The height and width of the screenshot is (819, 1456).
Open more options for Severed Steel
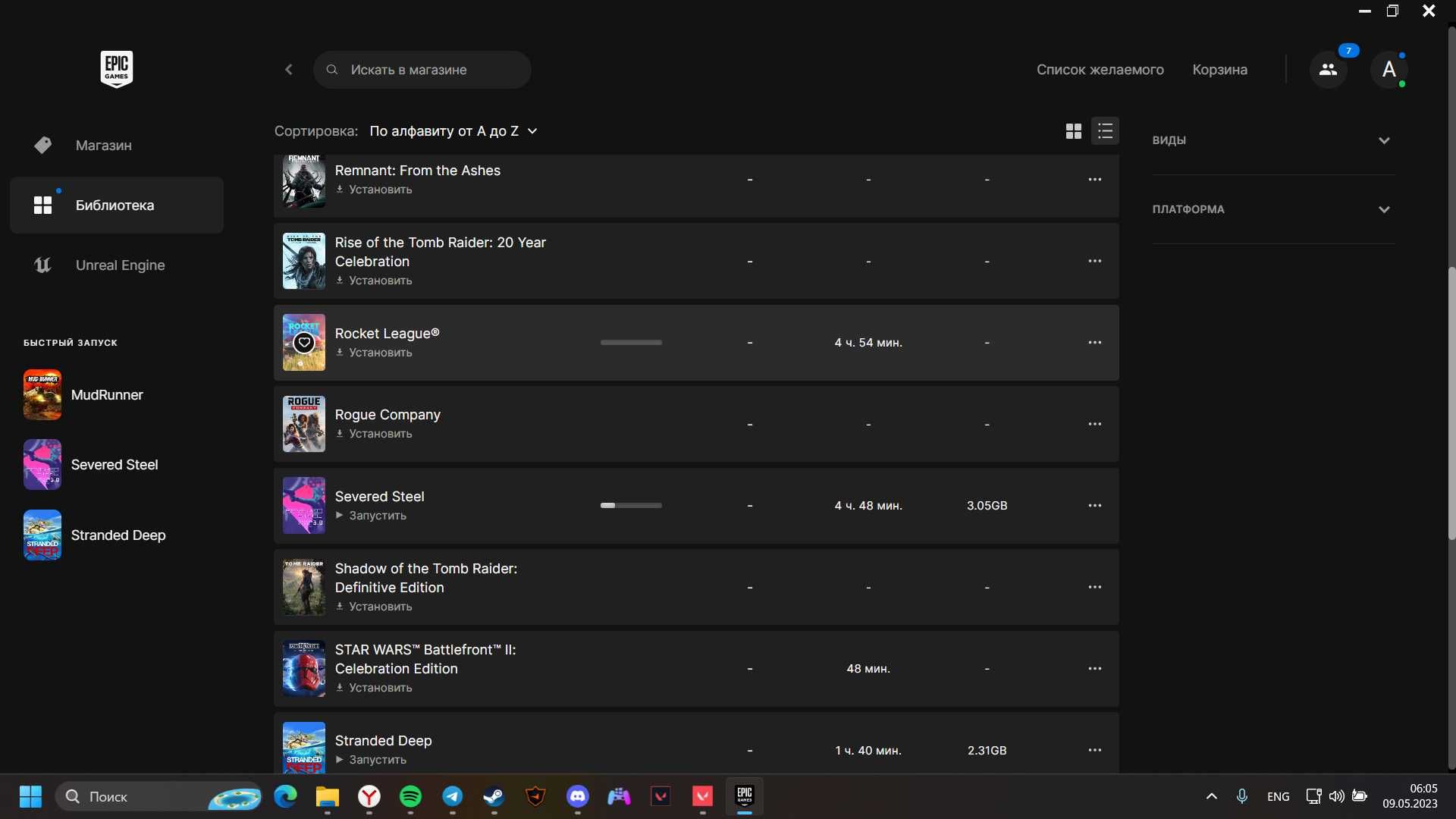click(1095, 506)
